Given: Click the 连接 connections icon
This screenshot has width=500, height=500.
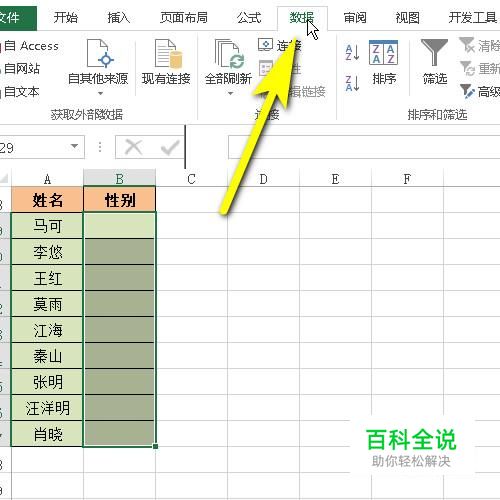Looking at the screenshot, I should pos(265,45).
